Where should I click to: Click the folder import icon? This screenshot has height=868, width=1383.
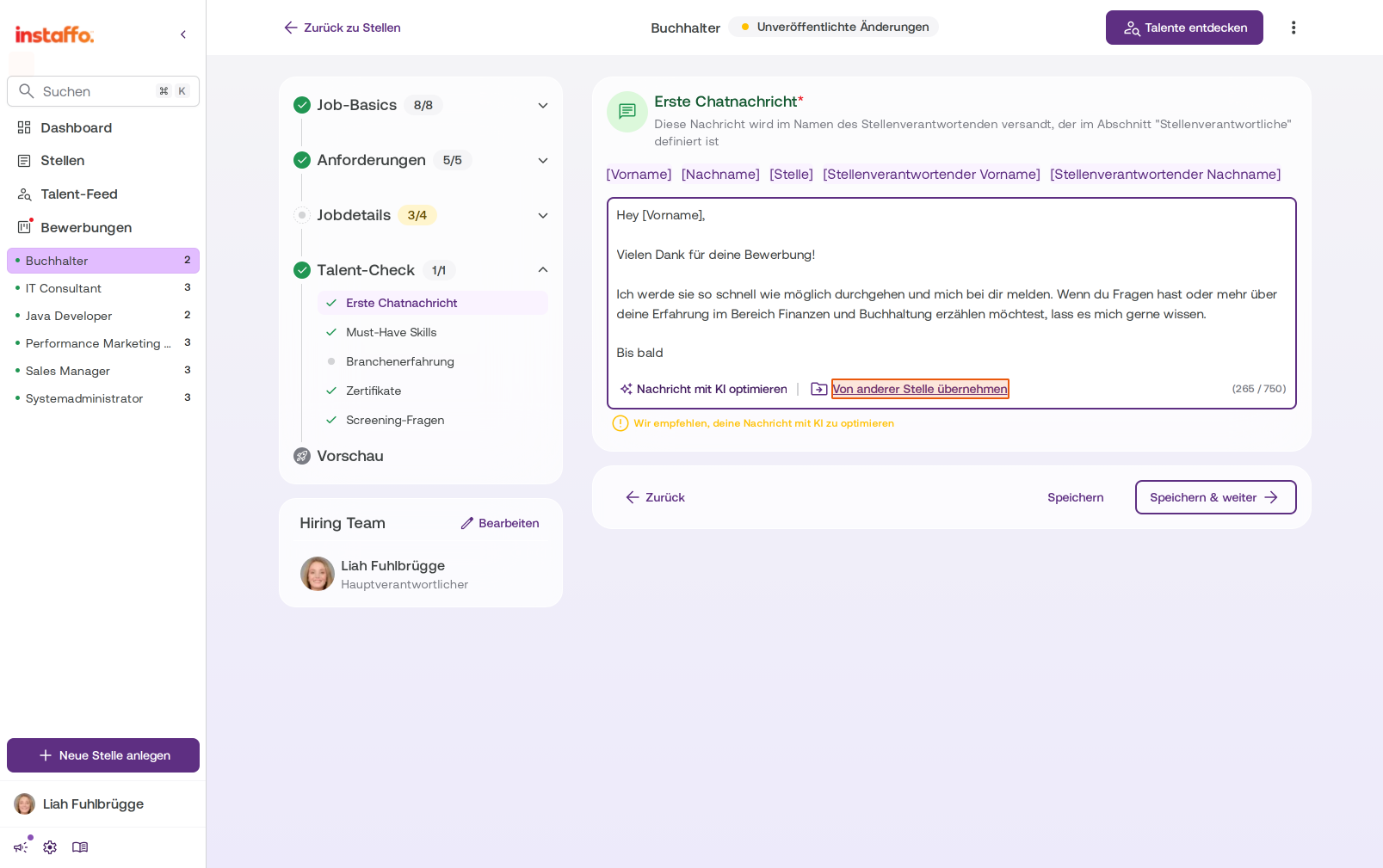coord(819,389)
